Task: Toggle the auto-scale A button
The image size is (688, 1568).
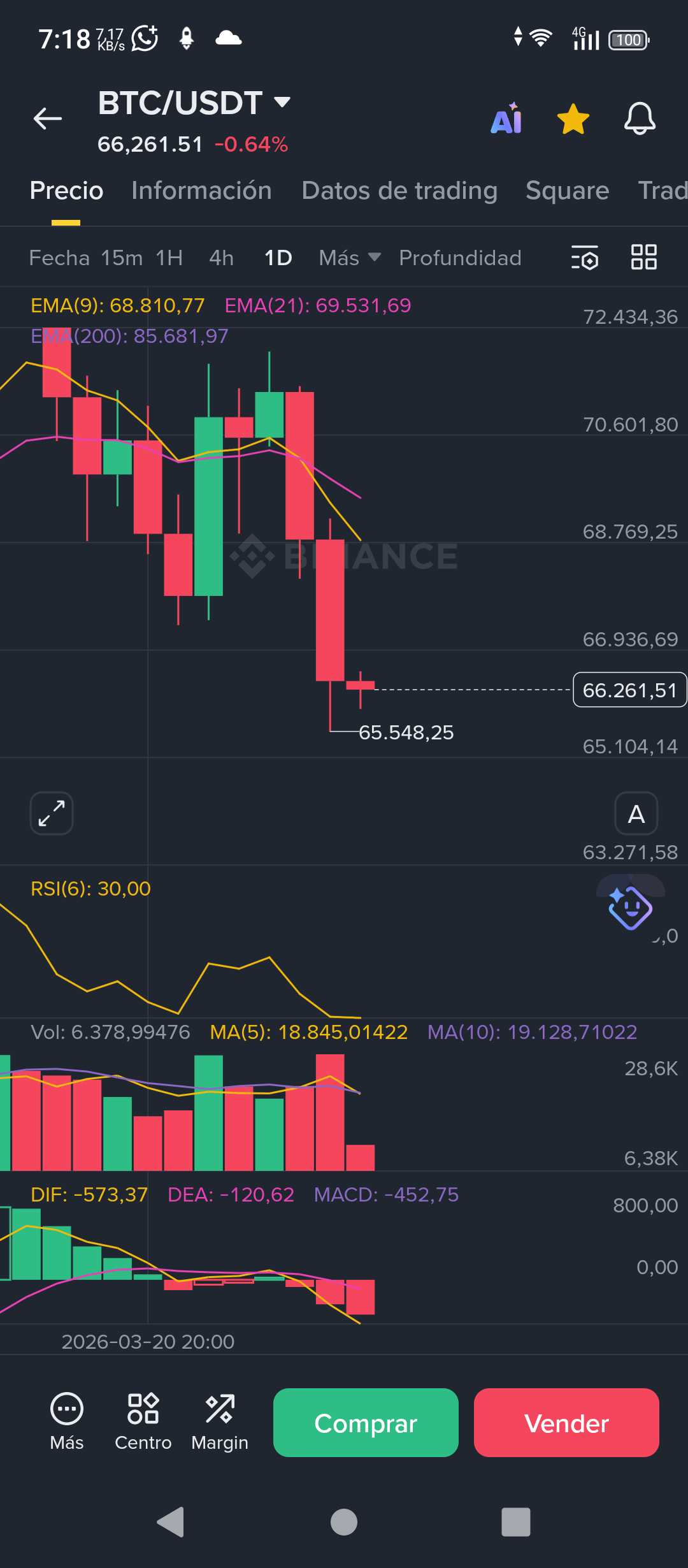Action: click(x=636, y=813)
